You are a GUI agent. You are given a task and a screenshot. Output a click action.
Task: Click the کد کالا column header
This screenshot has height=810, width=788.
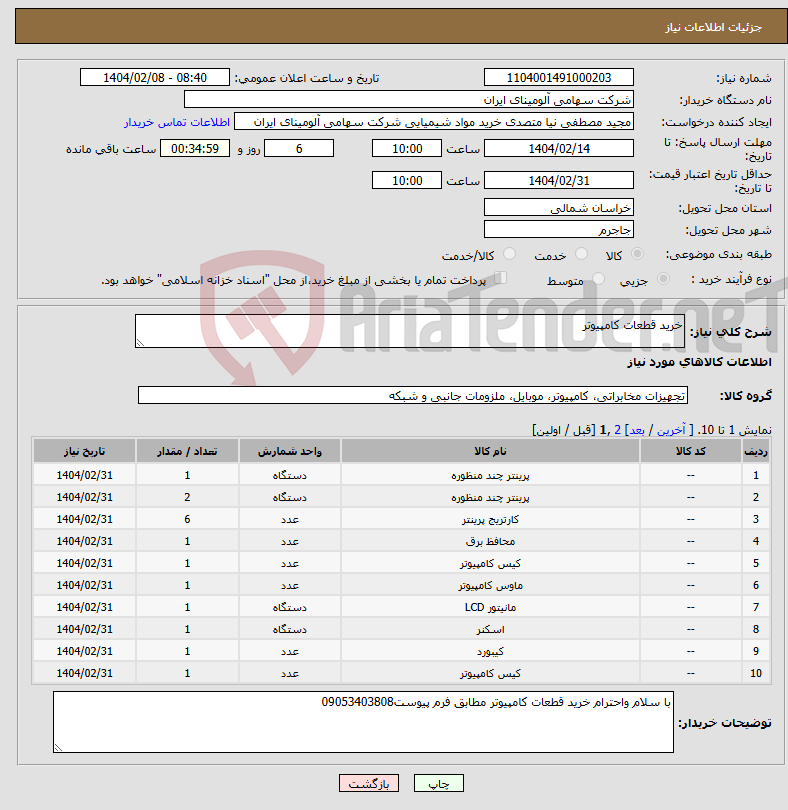(690, 451)
